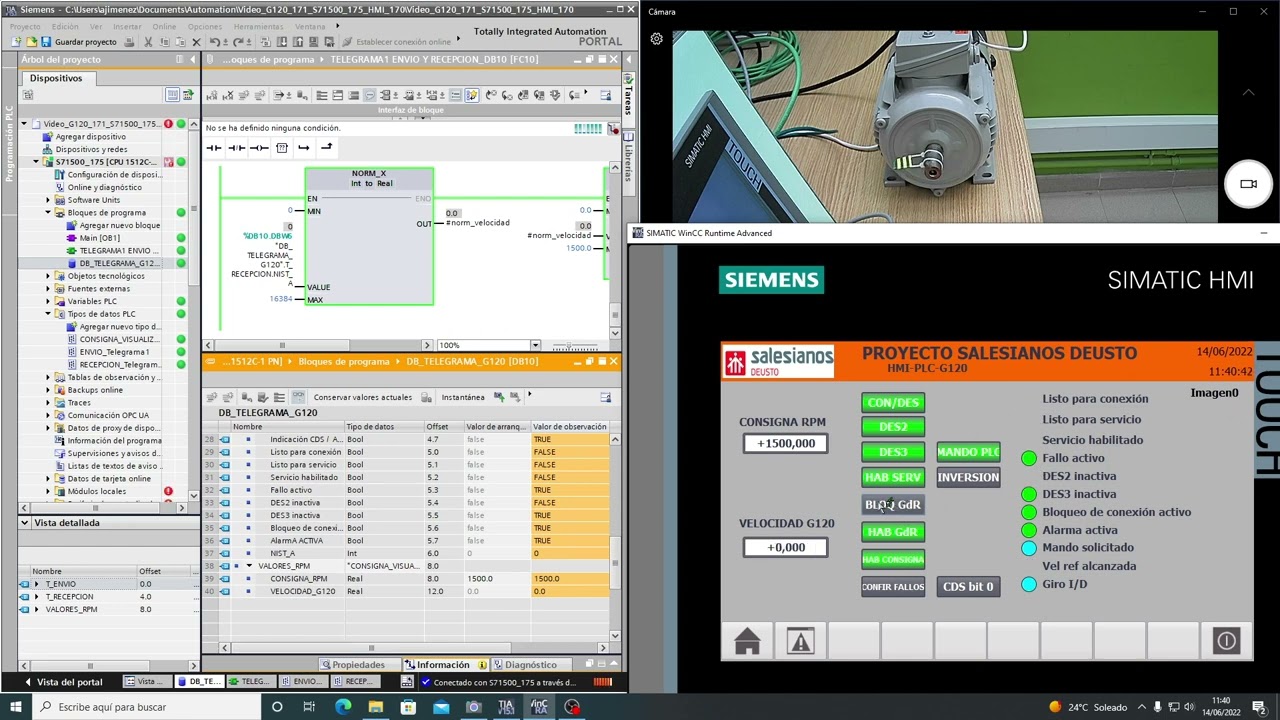Click the DB table horizontal scrollbar
Screen dimensions: 1280x720
pos(371,648)
